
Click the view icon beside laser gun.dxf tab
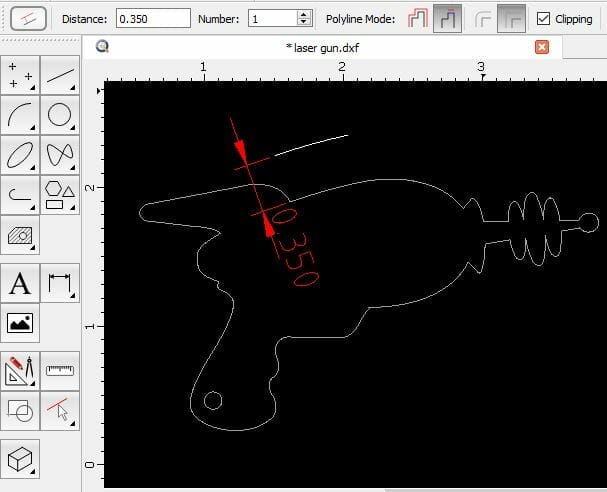tap(102, 46)
